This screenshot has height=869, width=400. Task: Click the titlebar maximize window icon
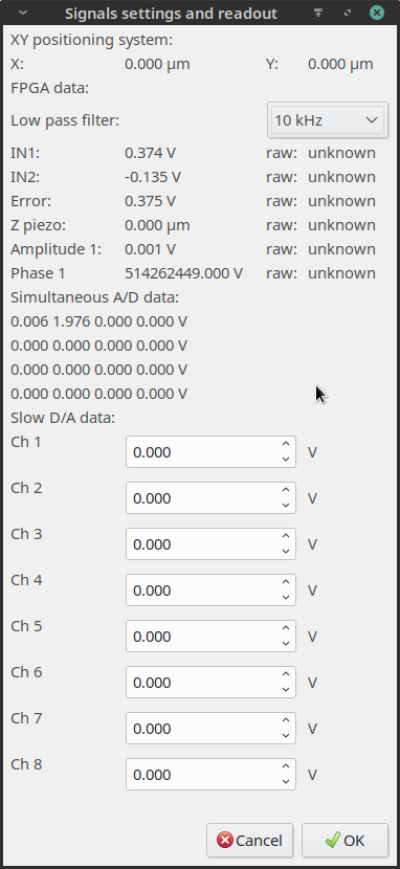[x=347, y=13]
